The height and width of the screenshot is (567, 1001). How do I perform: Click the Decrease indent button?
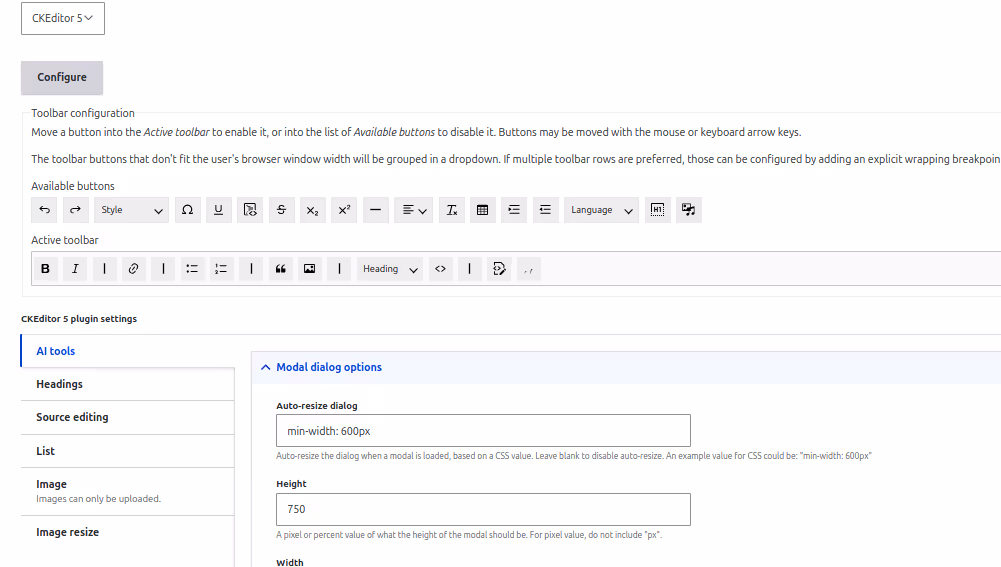(545, 209)
